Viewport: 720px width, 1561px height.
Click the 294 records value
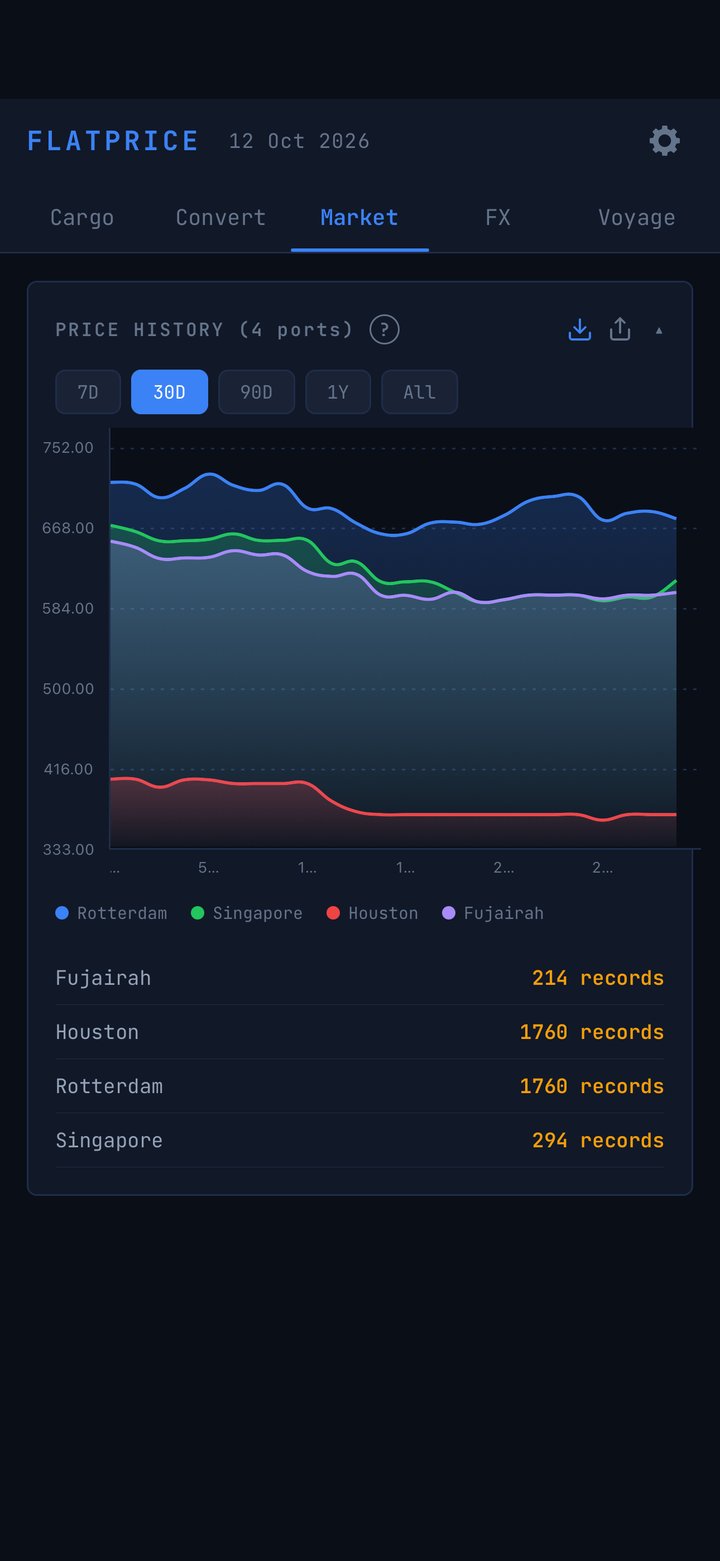coord(598,1140)
